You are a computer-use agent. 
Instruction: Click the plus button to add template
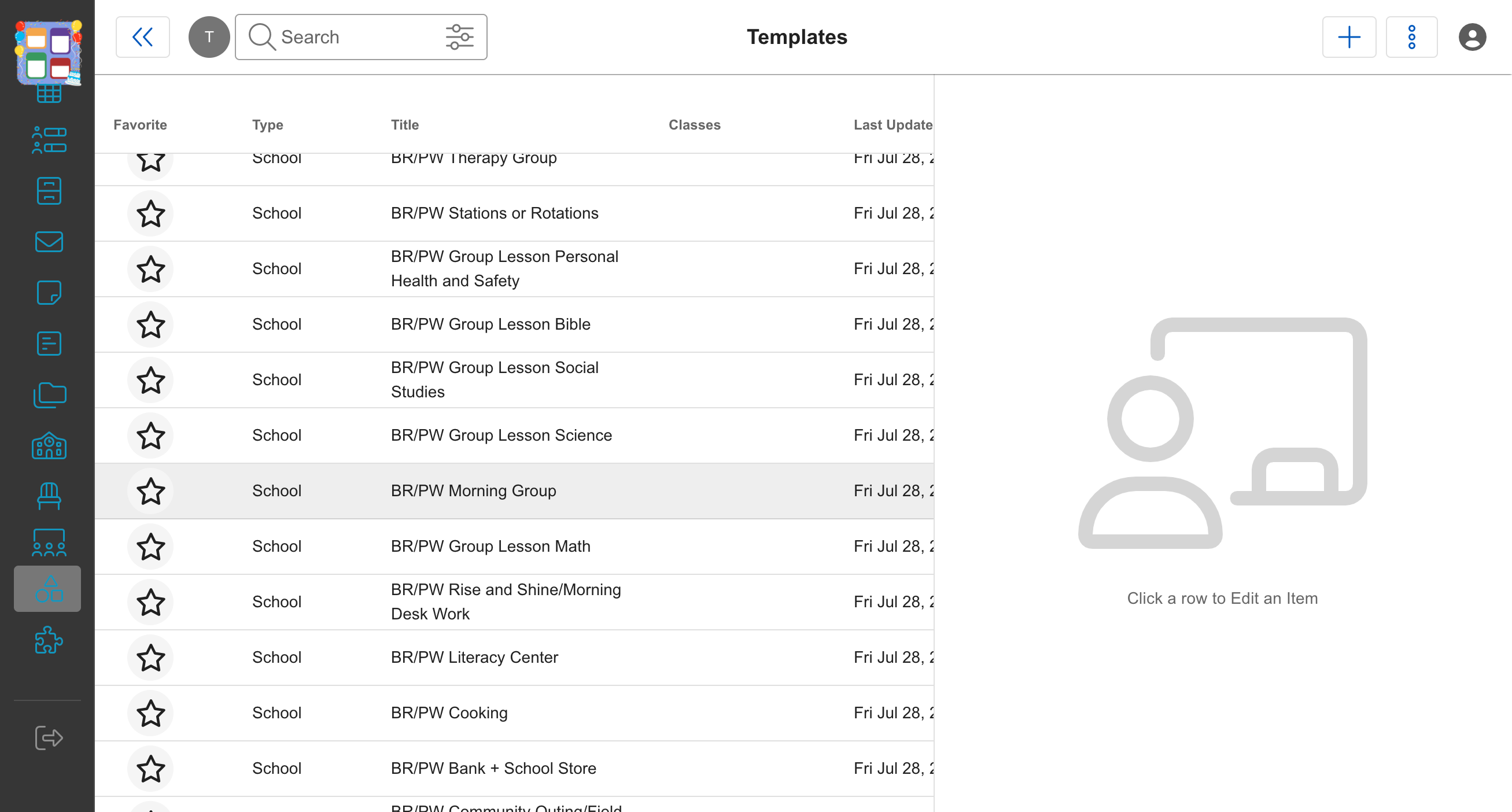(1349, 37)
